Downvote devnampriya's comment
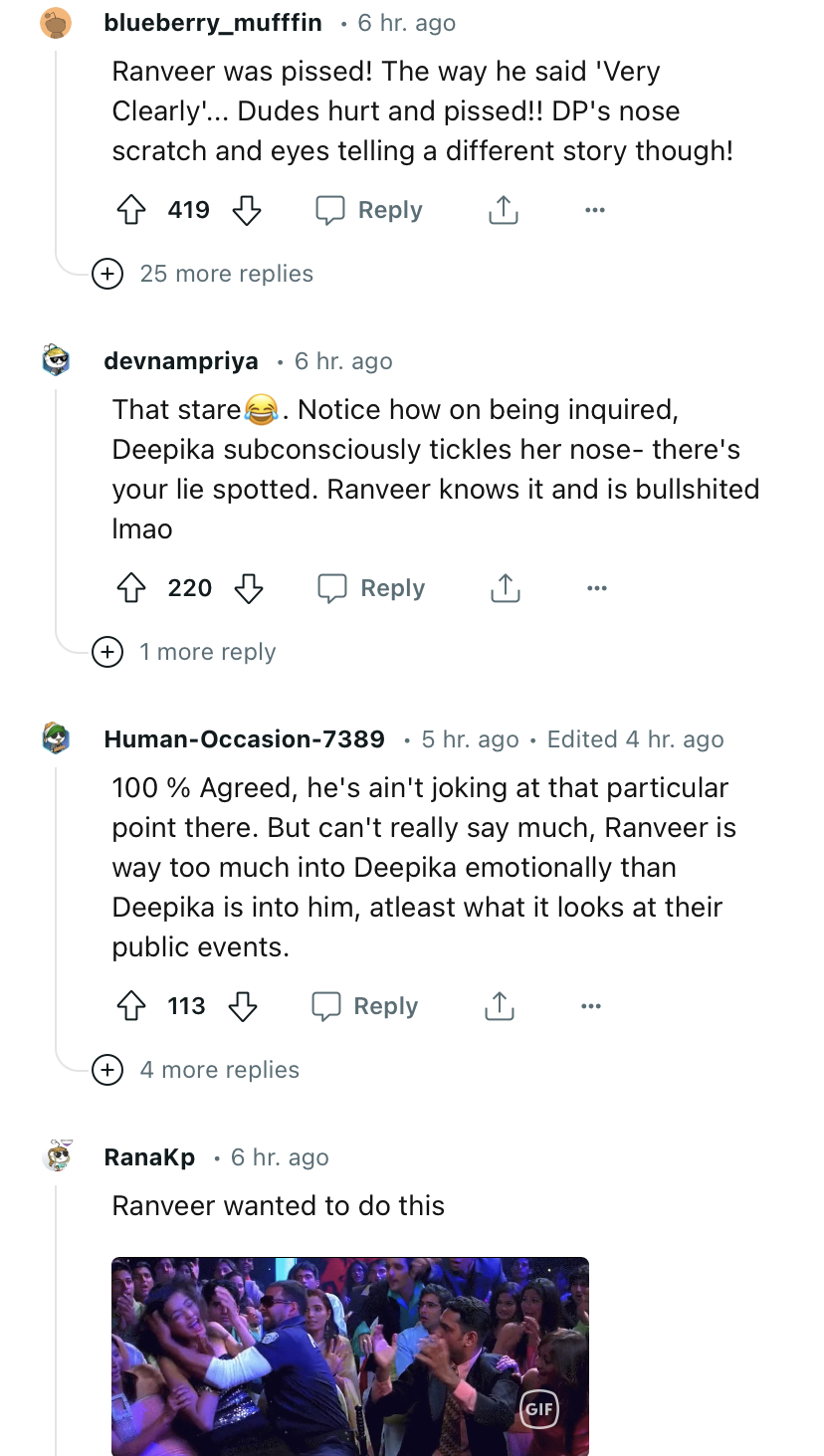The height and width of the screenshot is (1456, 824). [x=248, y=588]
